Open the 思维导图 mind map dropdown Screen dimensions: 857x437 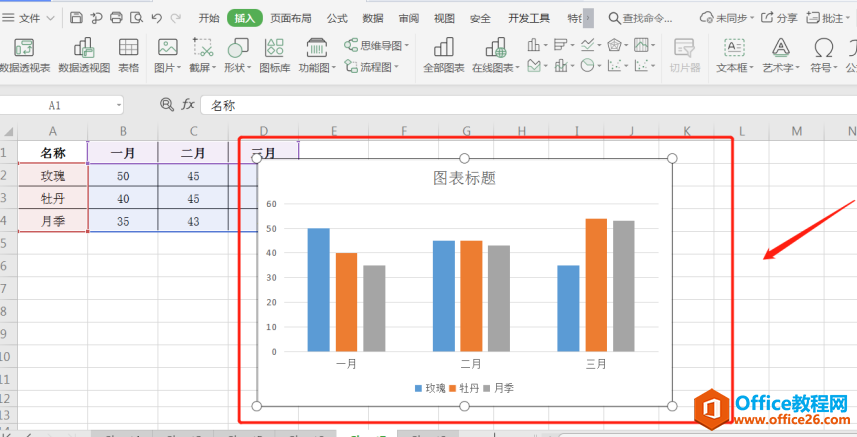pyautogui.click(x=406, y=46)
